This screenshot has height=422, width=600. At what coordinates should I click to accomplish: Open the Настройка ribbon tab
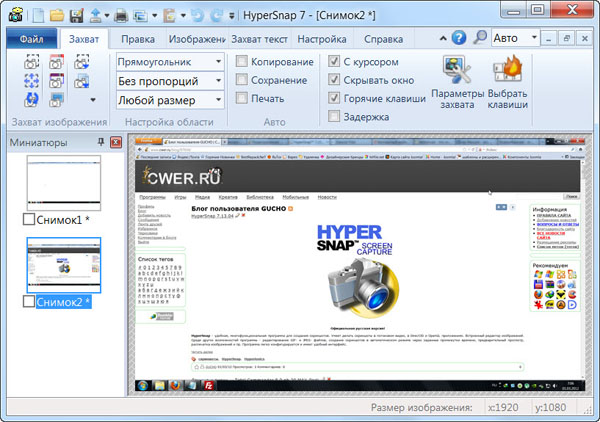[322, 39]
